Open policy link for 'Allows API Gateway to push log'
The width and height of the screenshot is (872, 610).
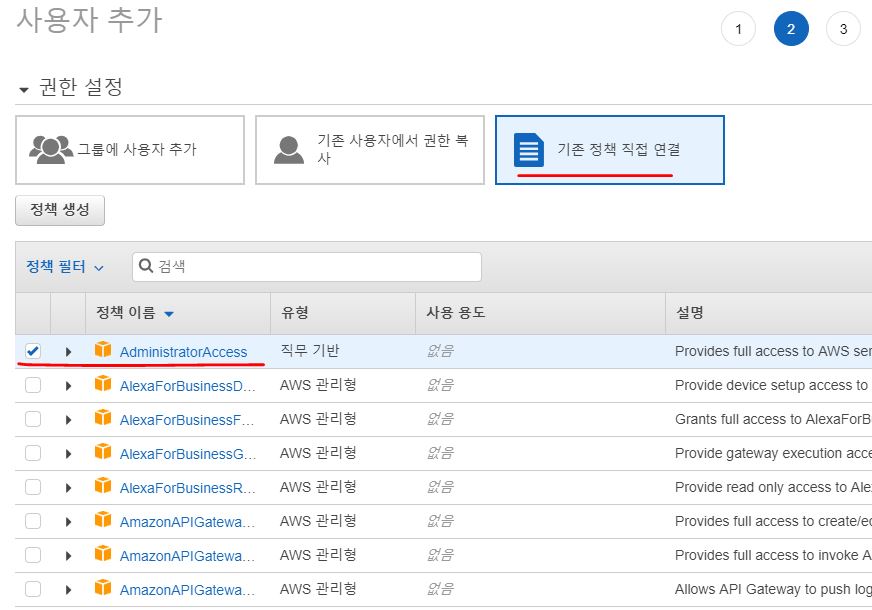[x=187, y=589]
